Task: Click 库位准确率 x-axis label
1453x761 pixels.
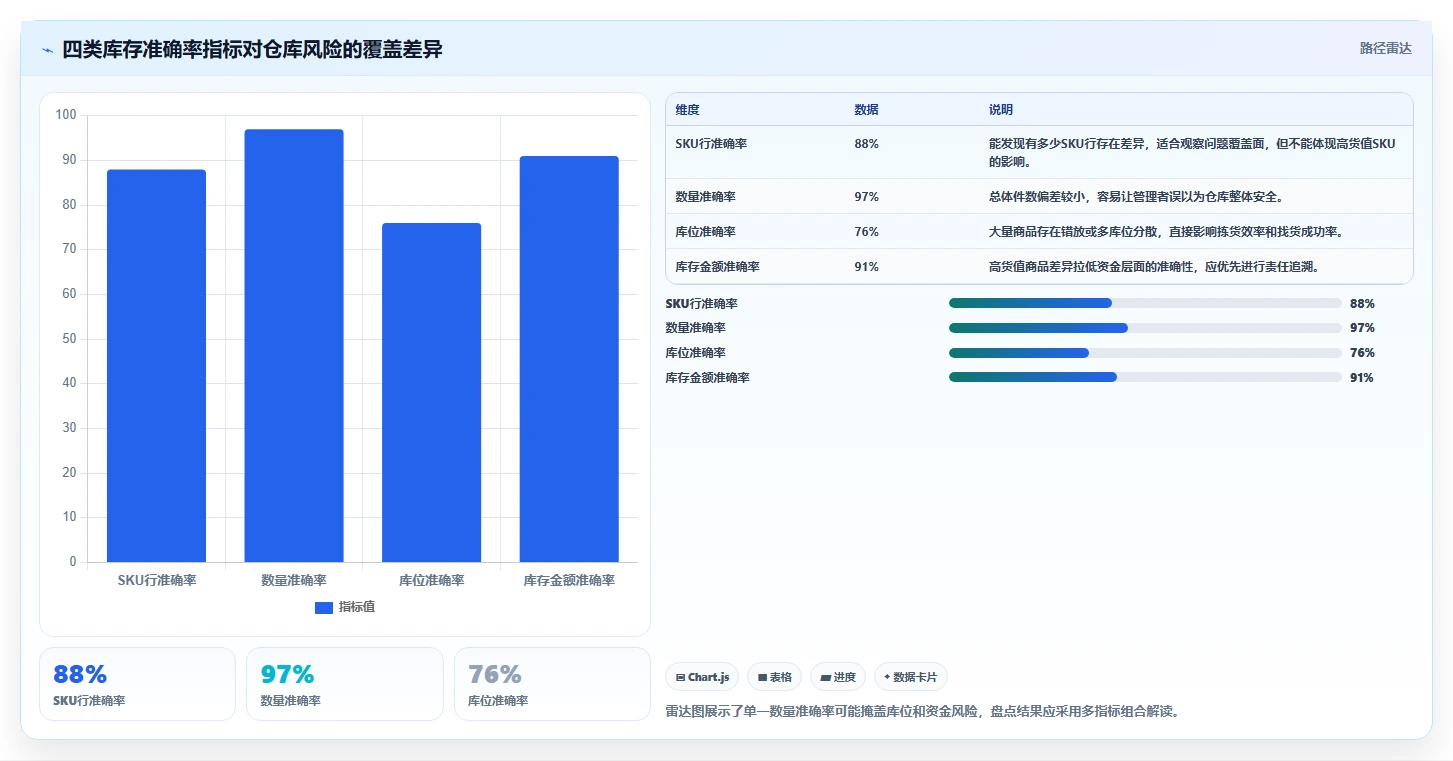Action: click(x=431, y=580)
